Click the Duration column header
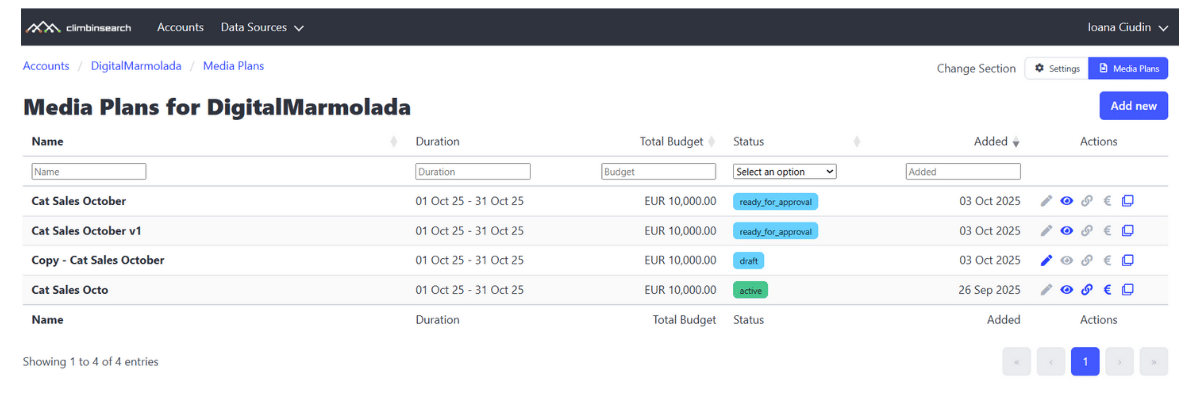Screen dimensions: 1200x400 [438, 142]
